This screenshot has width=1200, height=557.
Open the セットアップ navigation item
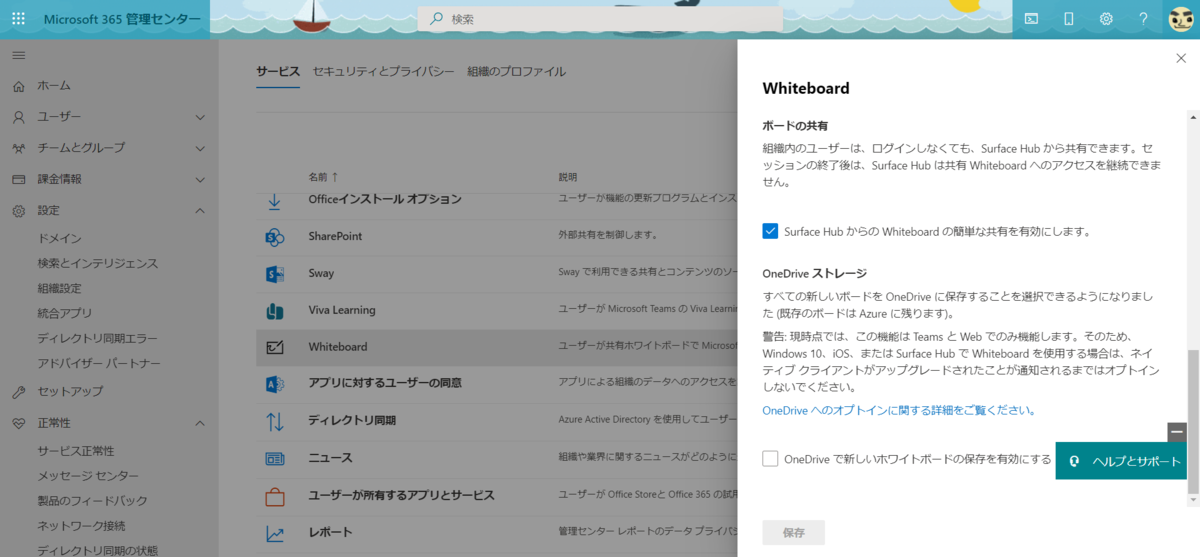coord(70,391)
